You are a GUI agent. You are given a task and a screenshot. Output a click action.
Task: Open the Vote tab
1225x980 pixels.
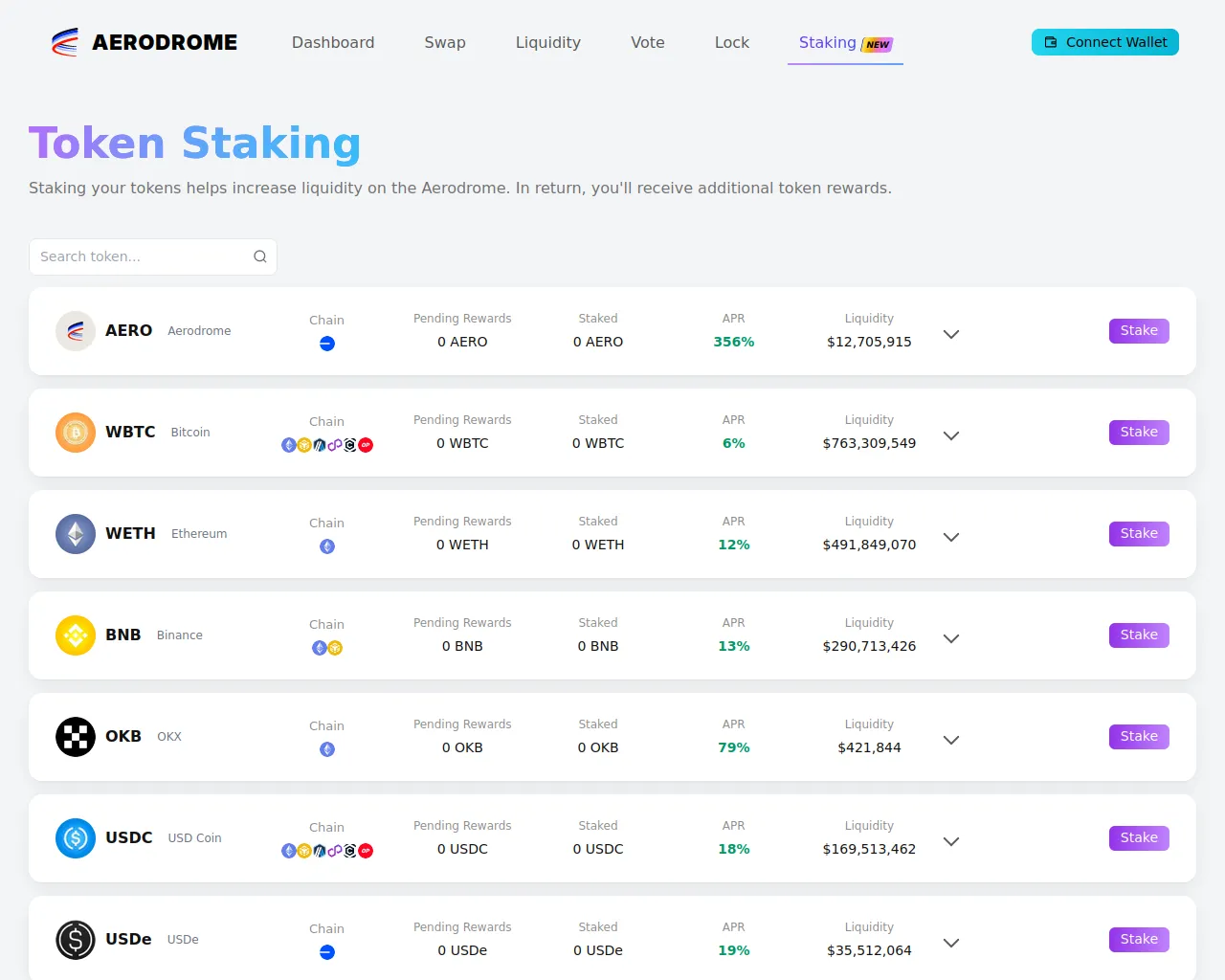648,42
